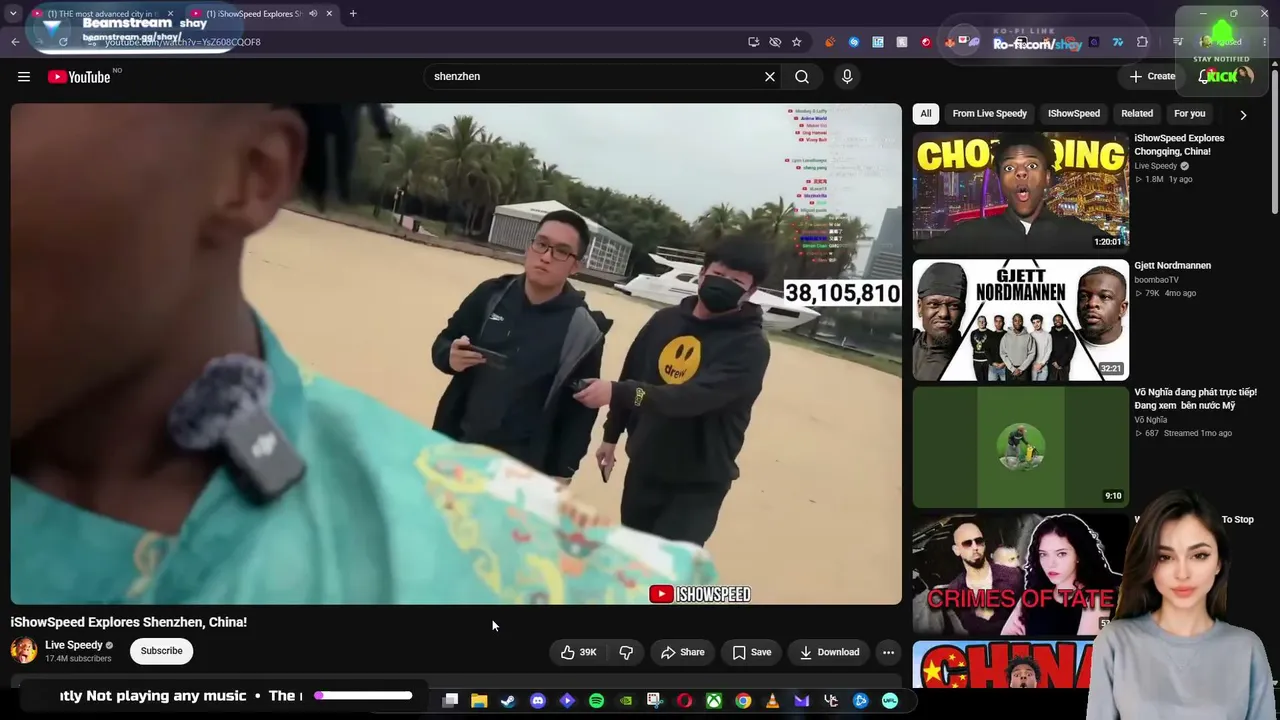
Task: Open Live Speedy channel name link
Action: coord(74,645)
